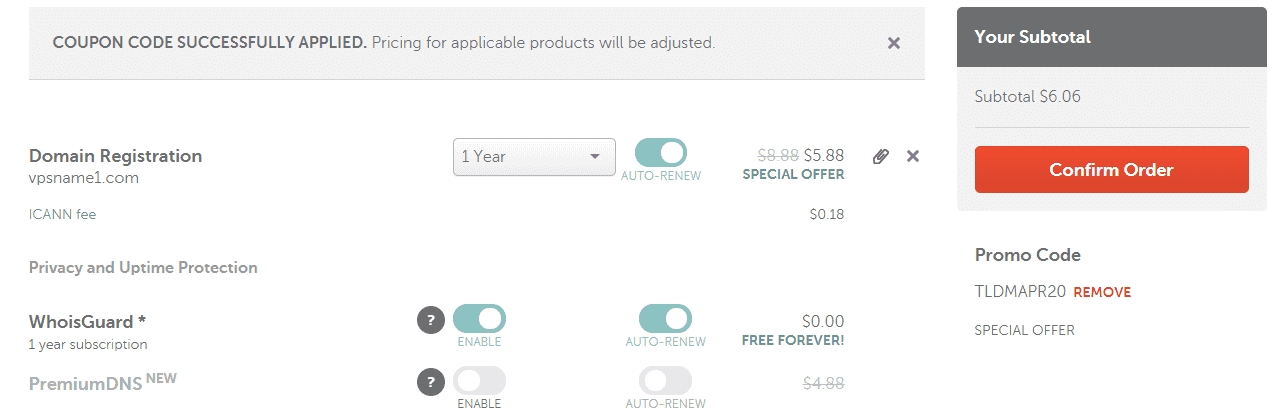Open WhoisGuard help question mark icon
Viewport: 1282px width, 420px height.
431,321
